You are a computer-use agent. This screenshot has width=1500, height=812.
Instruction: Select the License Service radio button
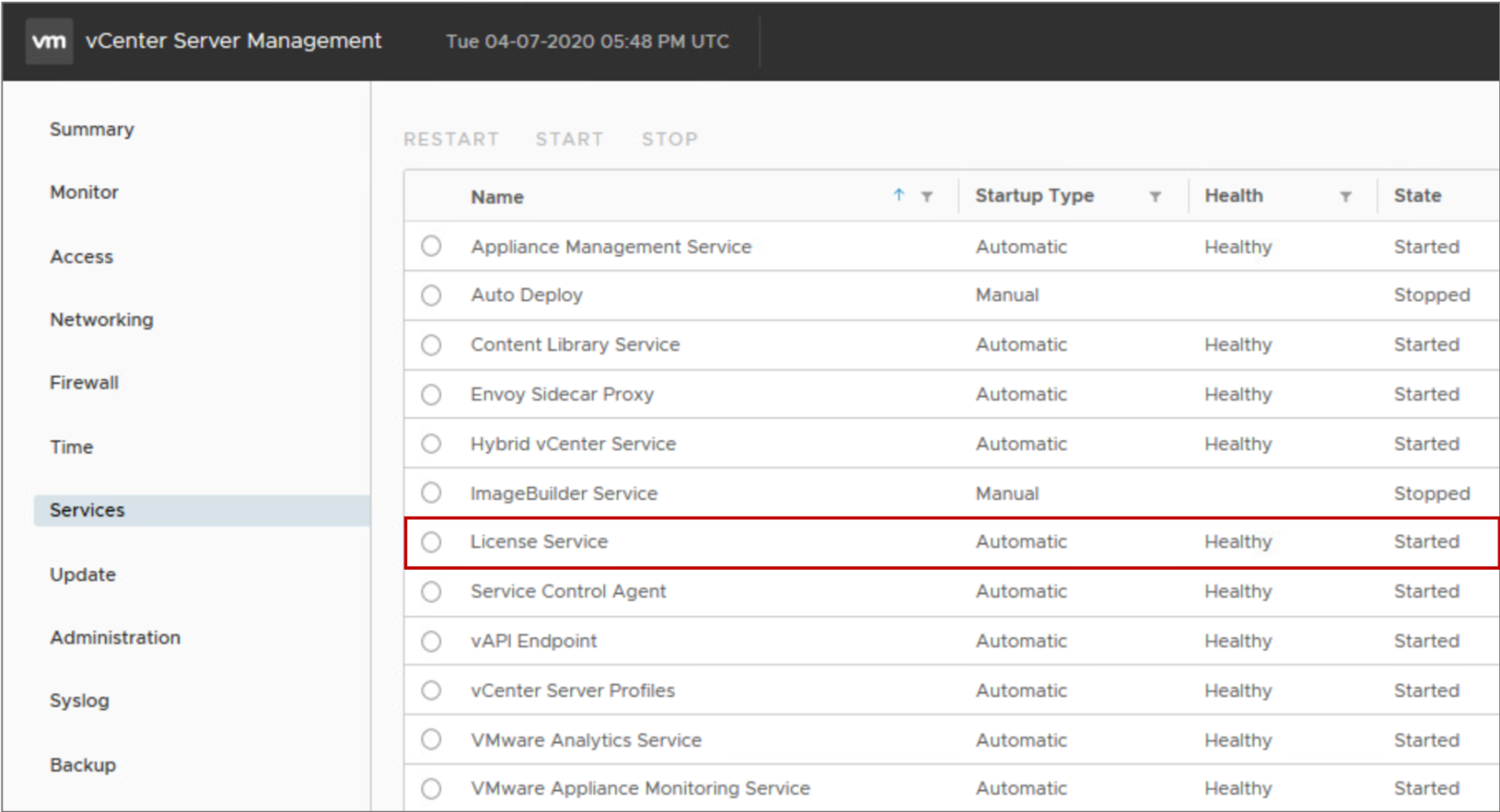pyautogui.click(x=431, y=542)
